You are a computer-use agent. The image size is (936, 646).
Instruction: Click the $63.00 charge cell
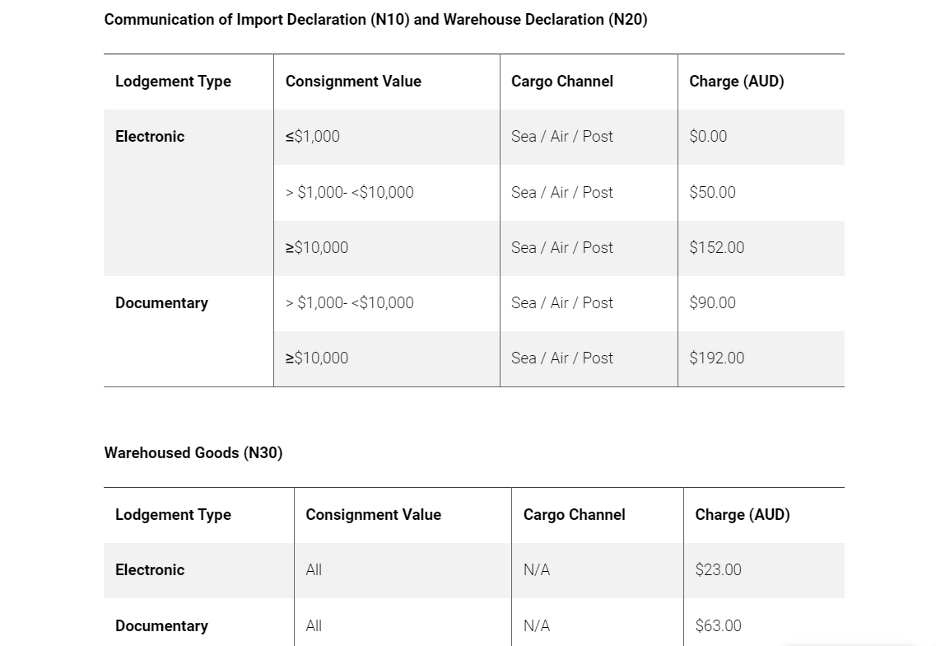pyautogui.click(x=718, y=626)
